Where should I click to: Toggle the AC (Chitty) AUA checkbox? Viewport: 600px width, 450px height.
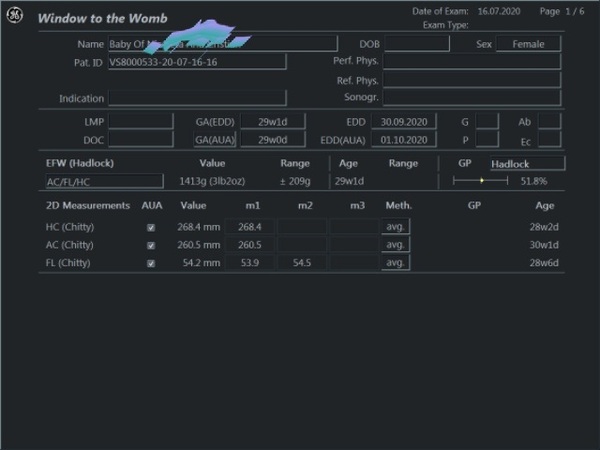(x=151, y=246)
